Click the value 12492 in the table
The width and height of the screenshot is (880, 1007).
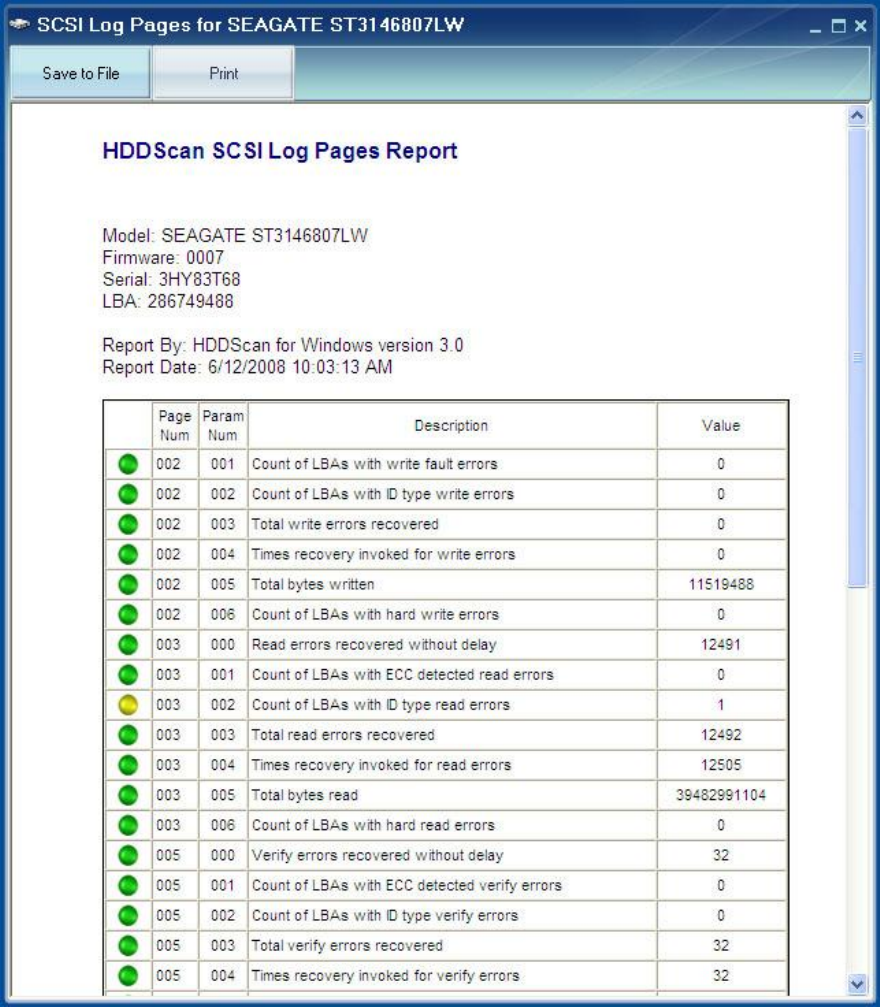click(721, 735)
